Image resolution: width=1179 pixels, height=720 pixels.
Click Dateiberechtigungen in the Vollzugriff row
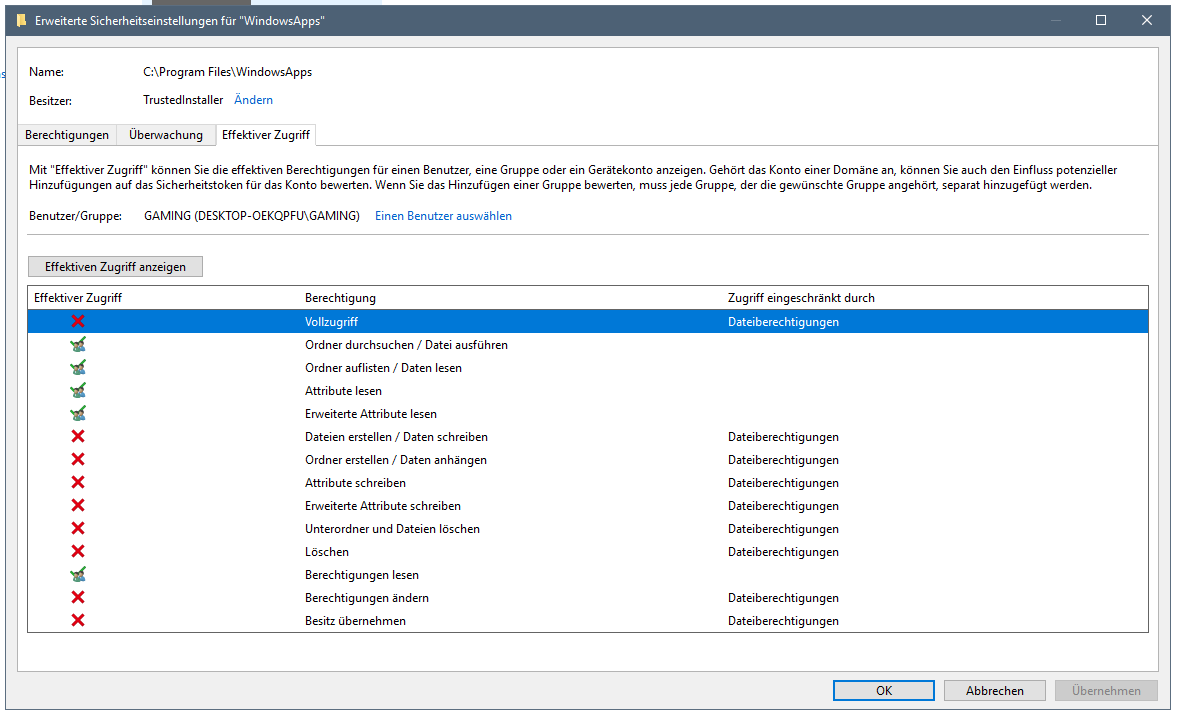tap(783, 322)
